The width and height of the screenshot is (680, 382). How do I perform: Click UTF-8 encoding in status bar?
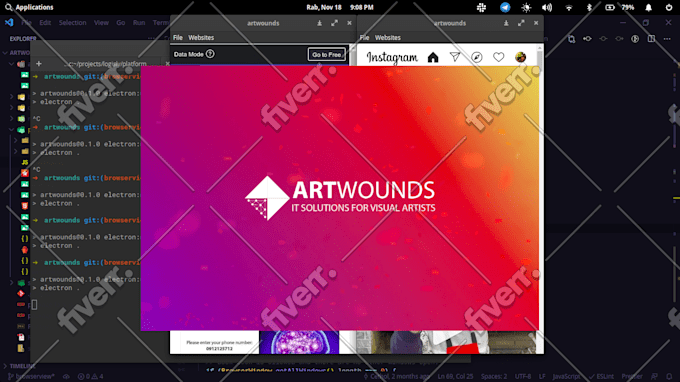point(523,376)
